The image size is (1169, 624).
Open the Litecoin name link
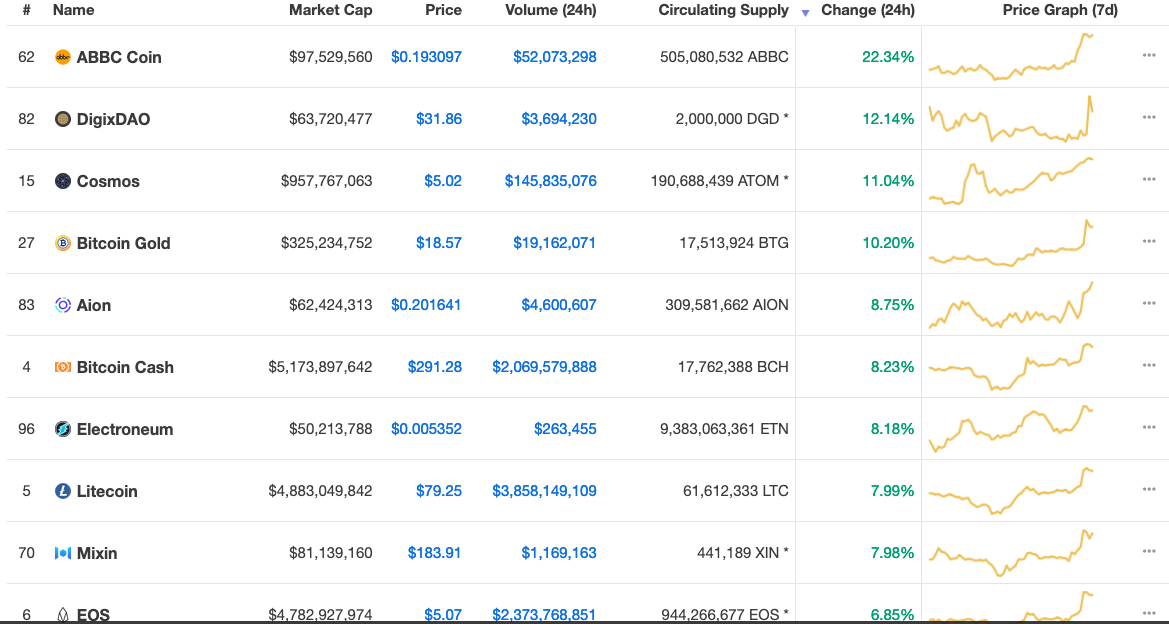pos(107,491)
